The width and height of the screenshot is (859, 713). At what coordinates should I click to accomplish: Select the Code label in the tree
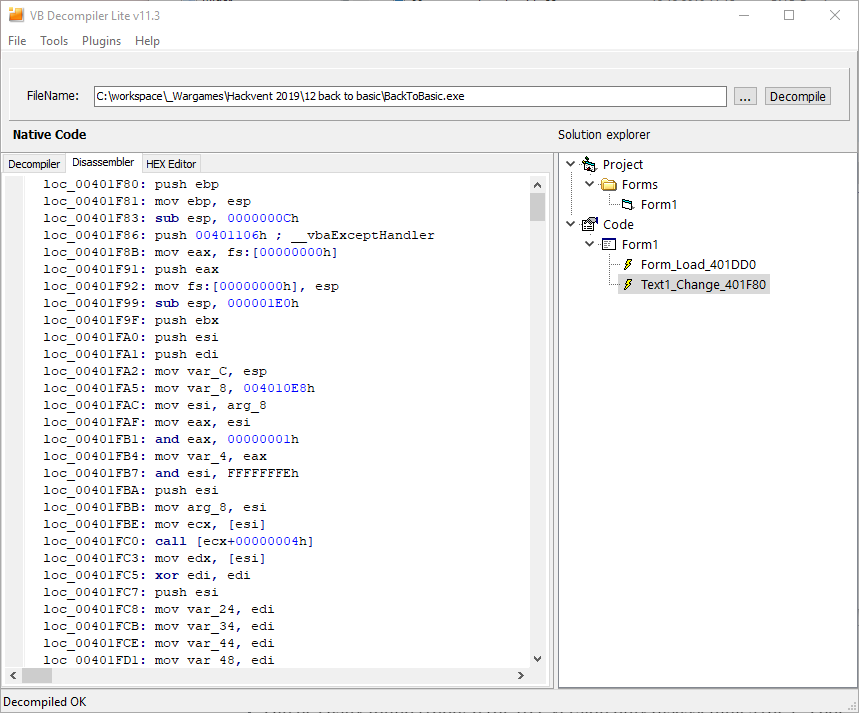click(618, 225)
